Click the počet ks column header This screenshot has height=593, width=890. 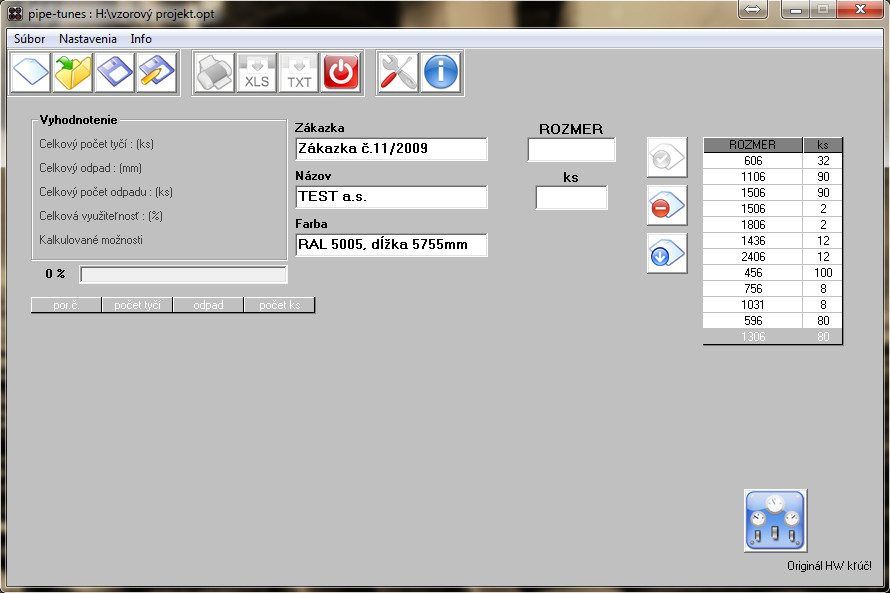pyautogui.click(x=279, y=305)
